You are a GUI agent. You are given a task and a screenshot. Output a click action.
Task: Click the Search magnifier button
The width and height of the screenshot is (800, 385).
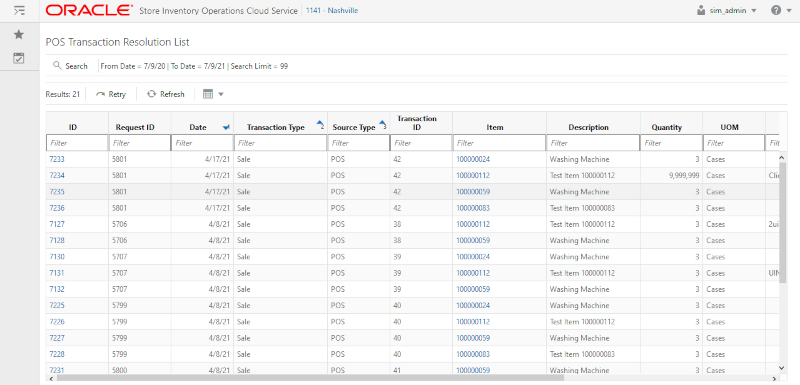tap(70, 66)
